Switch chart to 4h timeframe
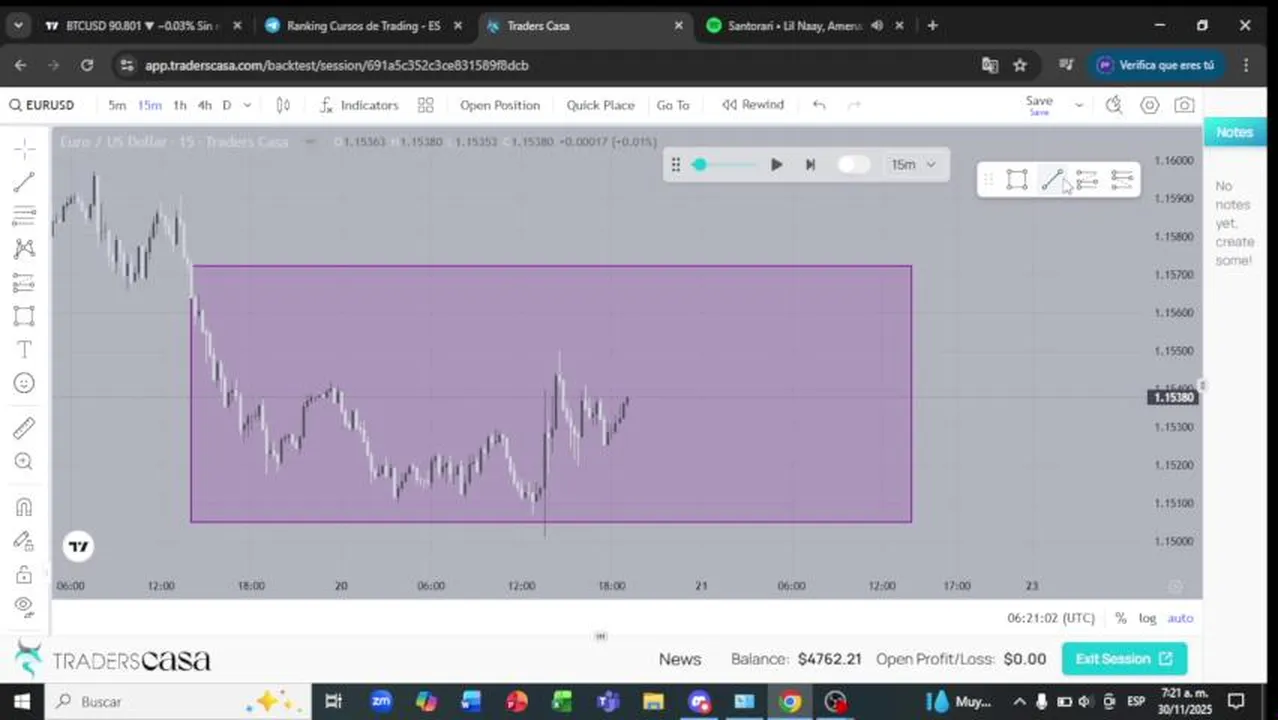 tap(204, 105)
